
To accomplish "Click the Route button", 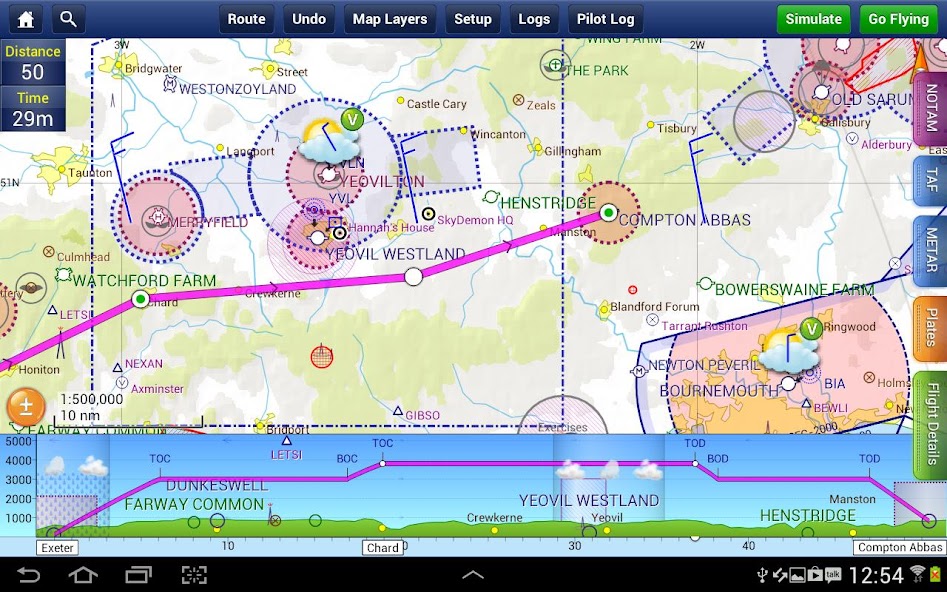I will tap(246, 19).
